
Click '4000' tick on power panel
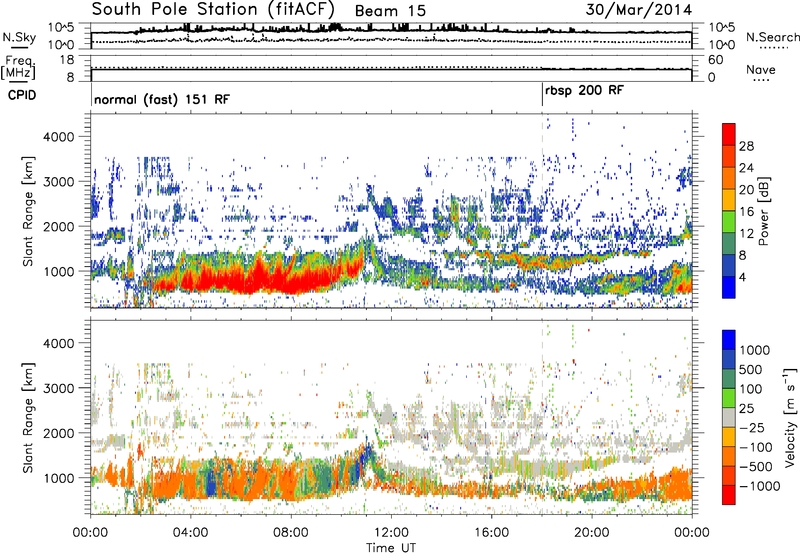[59, 137]
